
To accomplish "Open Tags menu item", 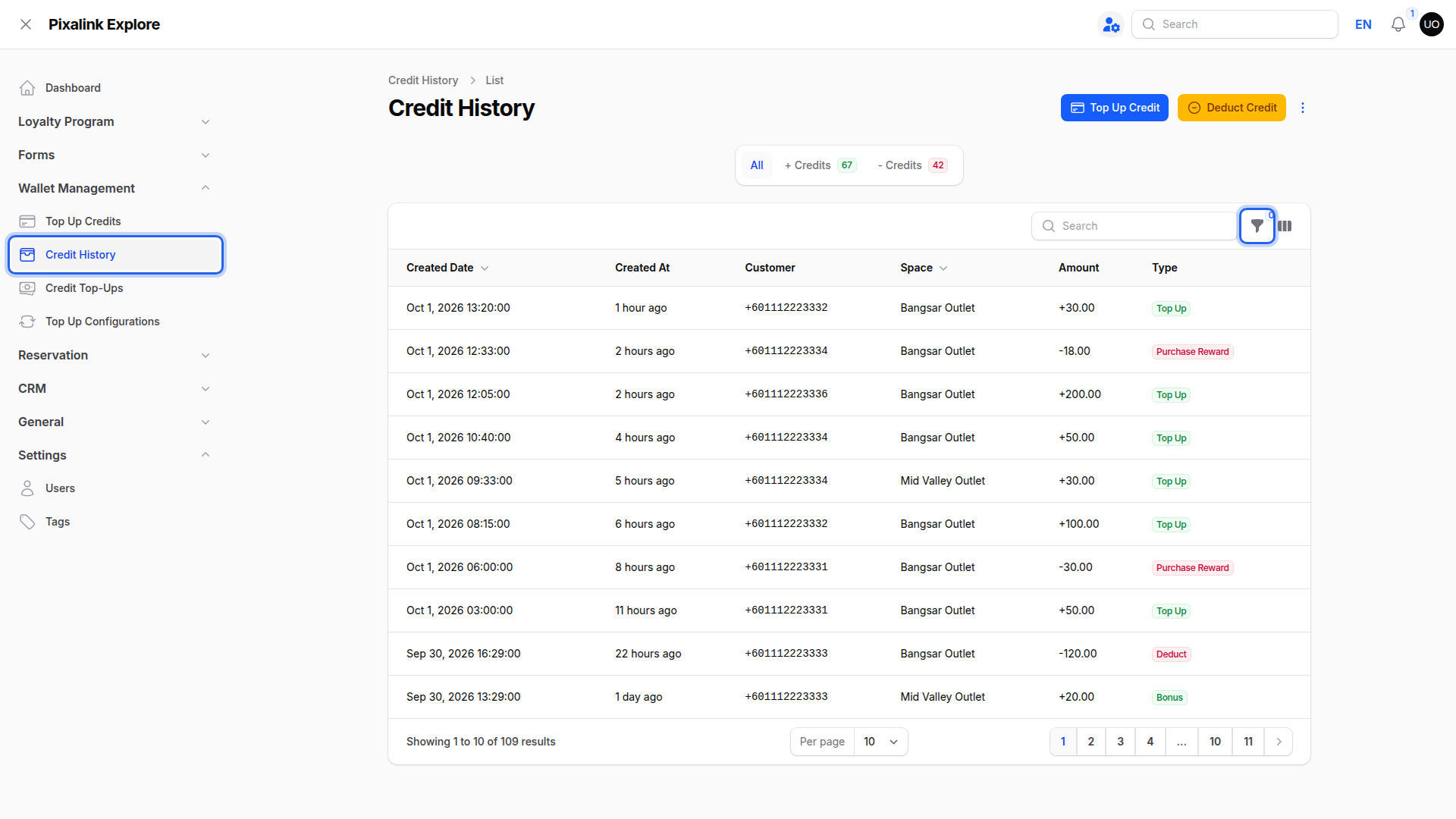I will [115, 522].
